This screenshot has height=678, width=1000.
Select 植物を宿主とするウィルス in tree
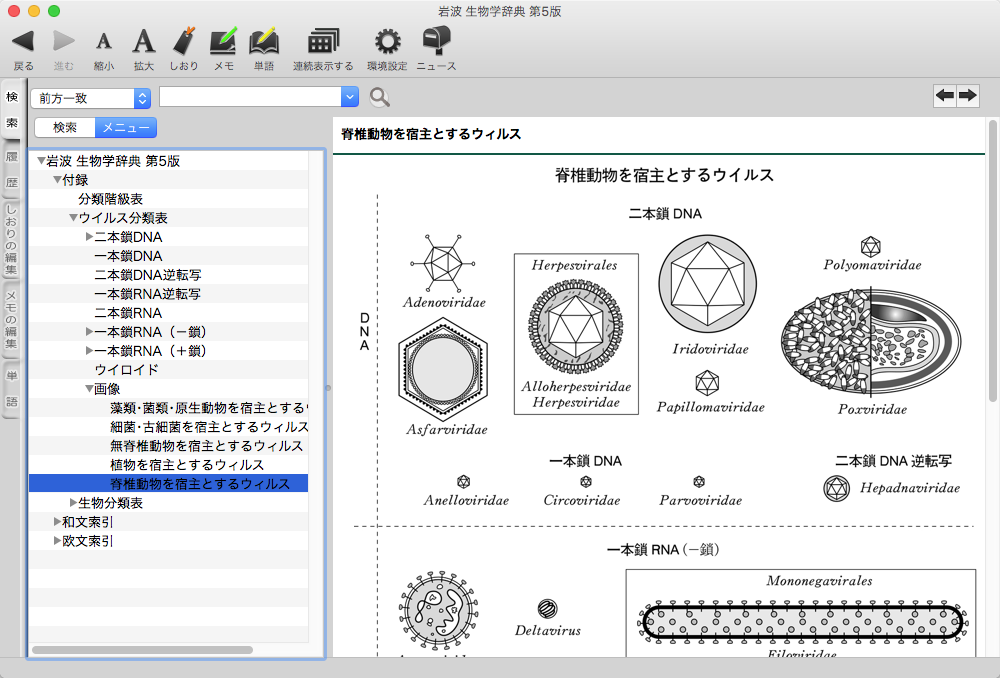pos(187,465)
